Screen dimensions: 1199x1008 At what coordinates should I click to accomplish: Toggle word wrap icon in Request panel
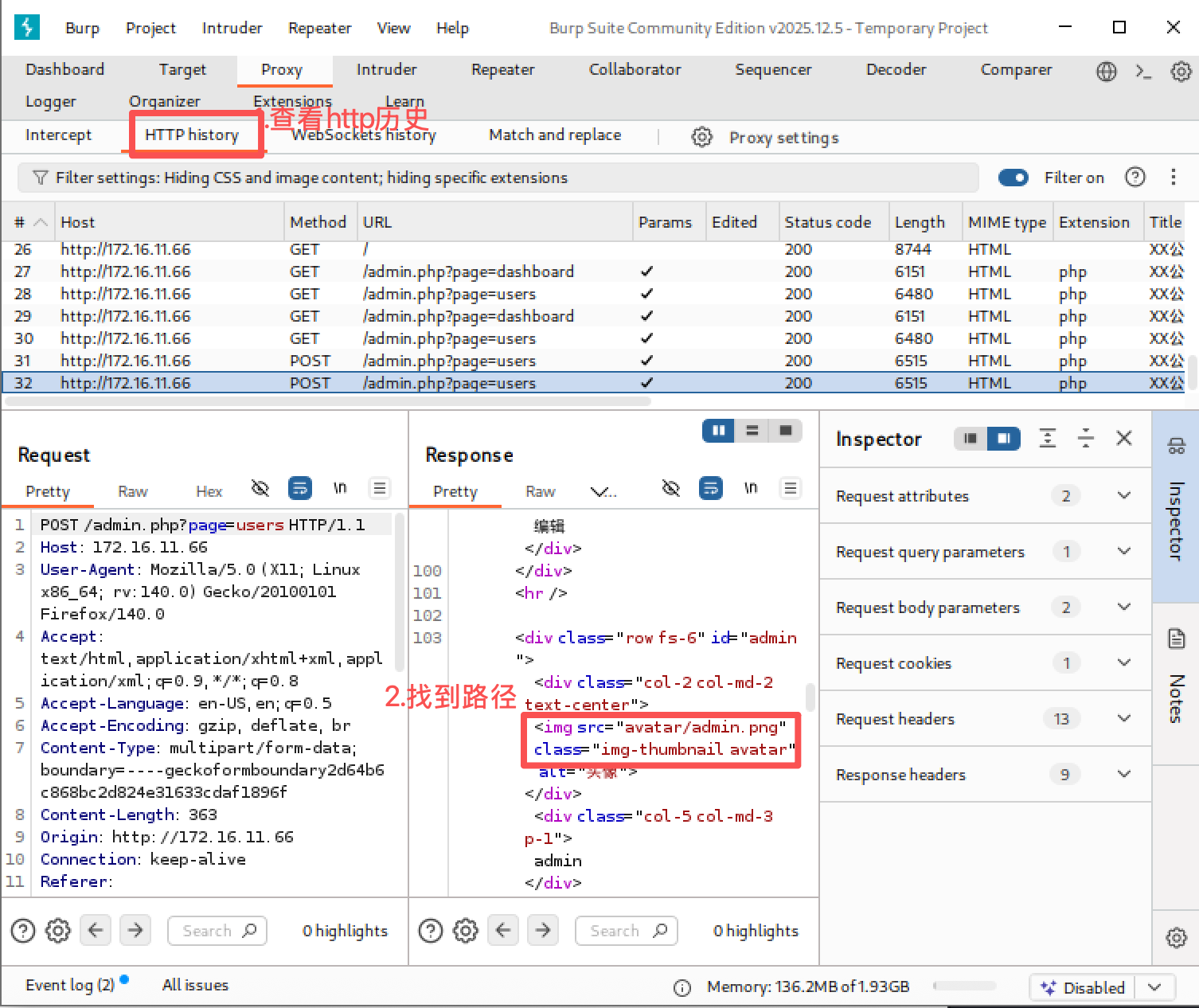click(x=300, y=488)
